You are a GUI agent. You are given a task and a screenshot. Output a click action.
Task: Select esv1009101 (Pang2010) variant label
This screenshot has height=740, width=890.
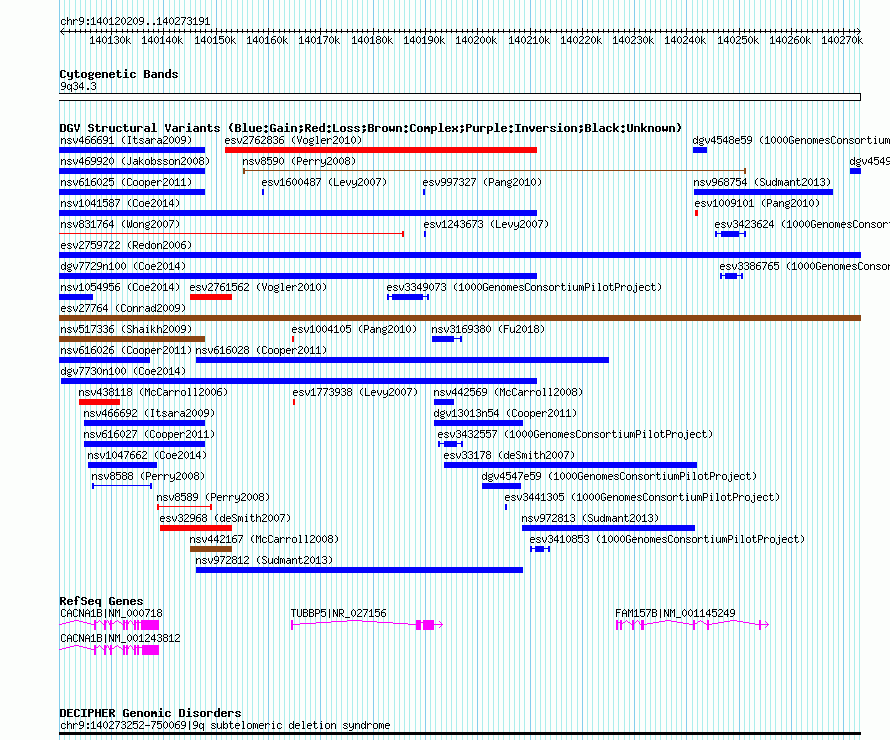coord(757,203)
